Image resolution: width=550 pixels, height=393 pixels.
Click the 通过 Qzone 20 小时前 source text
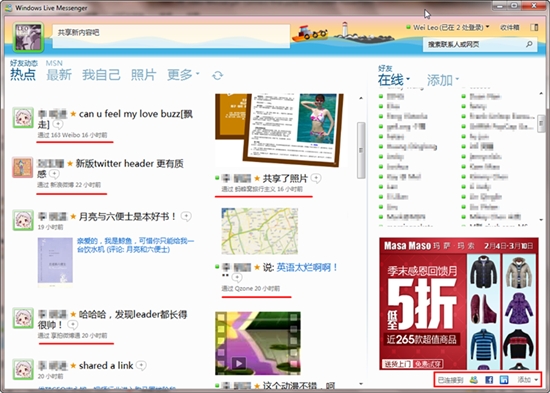[250, 288]
